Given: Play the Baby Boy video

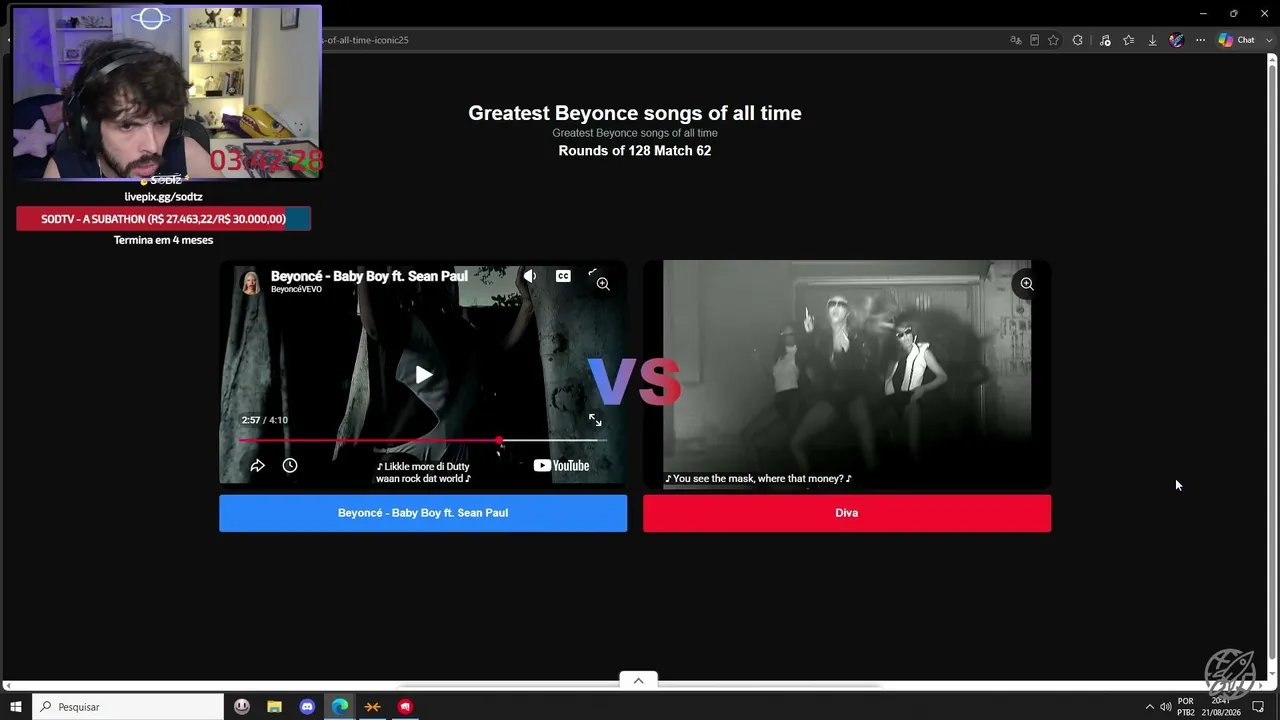Looking at the screenshot, I should point(424,375).
